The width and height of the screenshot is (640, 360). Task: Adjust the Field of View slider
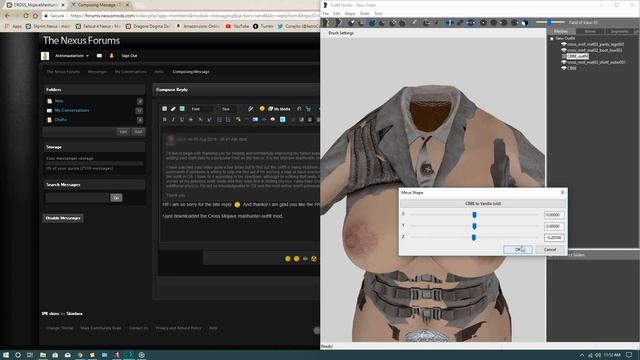(550, 22)
